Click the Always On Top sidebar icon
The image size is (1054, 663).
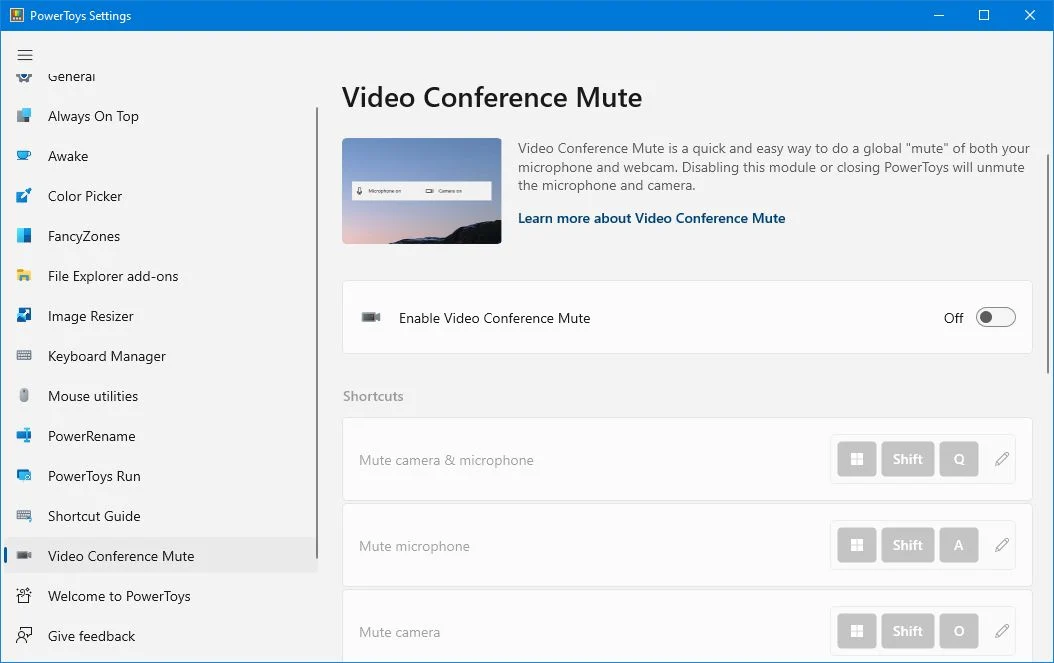point(24,116)
